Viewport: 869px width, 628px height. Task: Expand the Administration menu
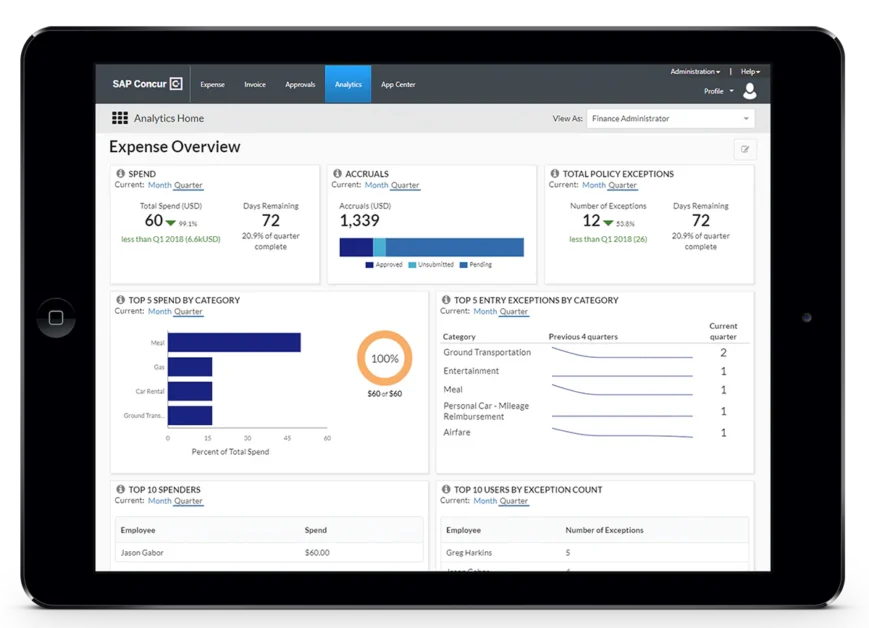tap(694, 72)
